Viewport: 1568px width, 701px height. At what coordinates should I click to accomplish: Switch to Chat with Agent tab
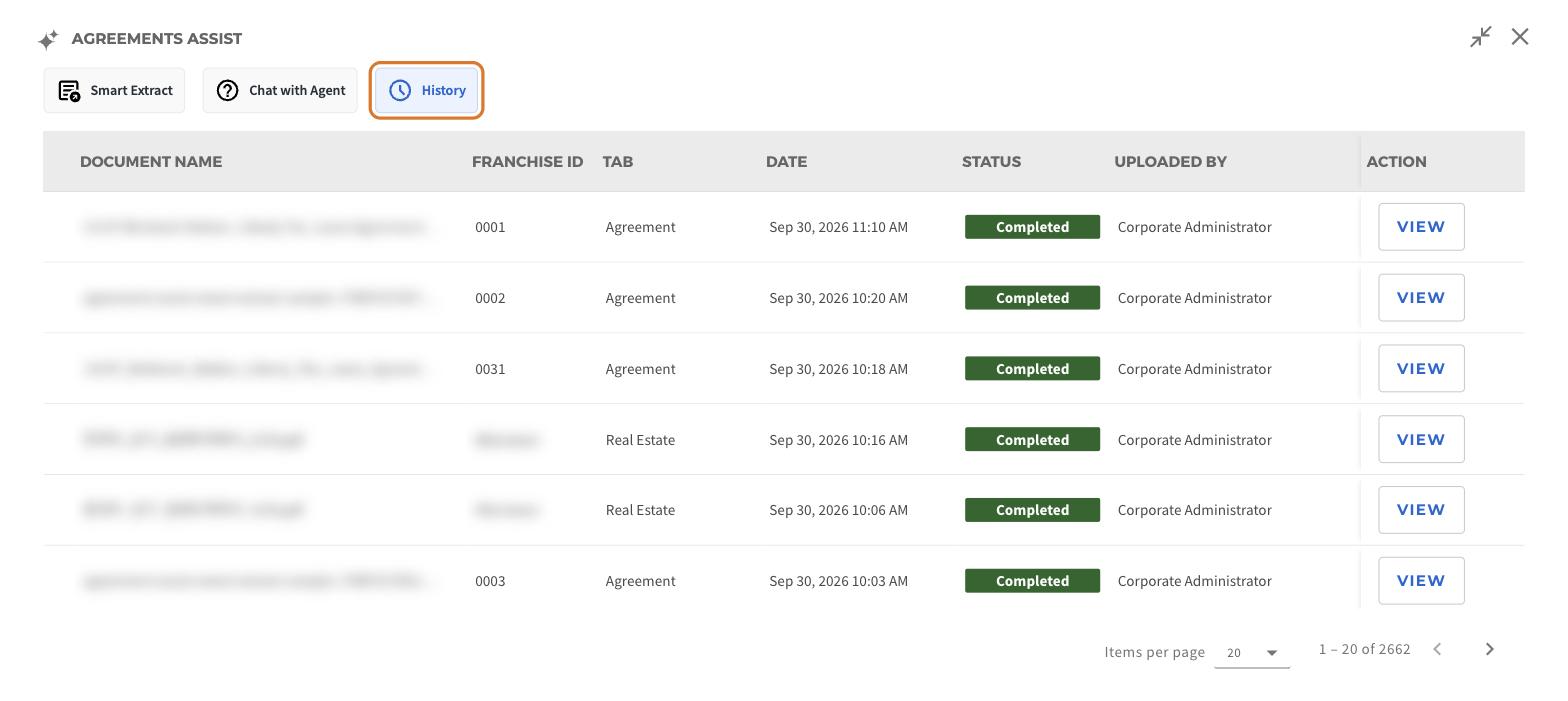[x=280, y=90]
